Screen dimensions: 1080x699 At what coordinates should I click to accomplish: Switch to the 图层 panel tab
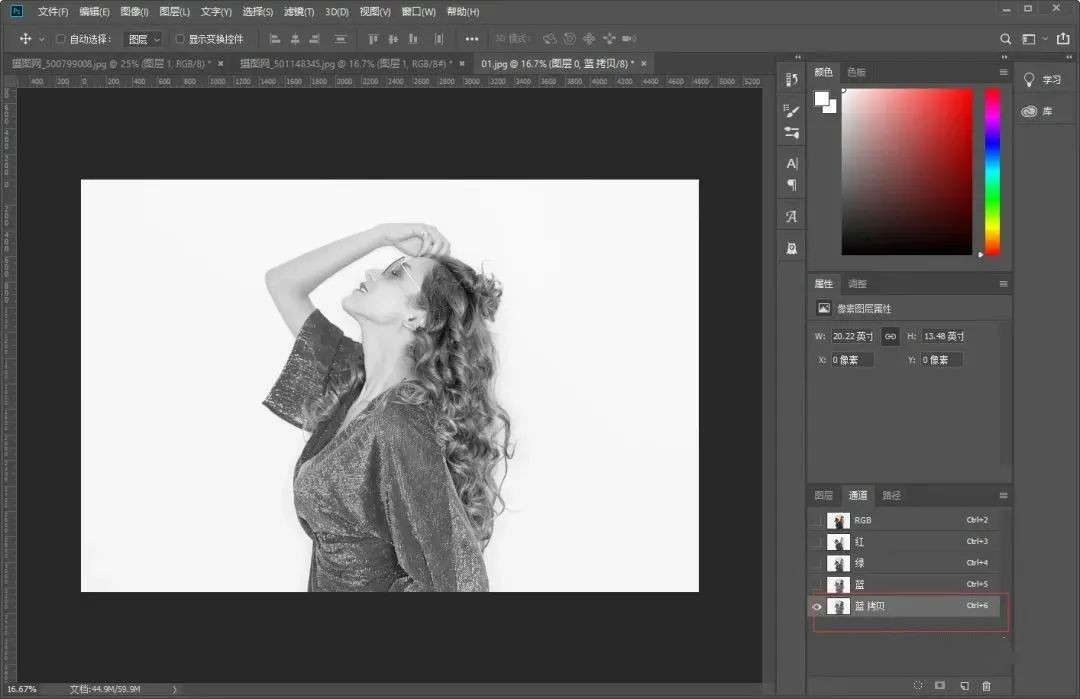pyautogui.click(x=823, y=495)
